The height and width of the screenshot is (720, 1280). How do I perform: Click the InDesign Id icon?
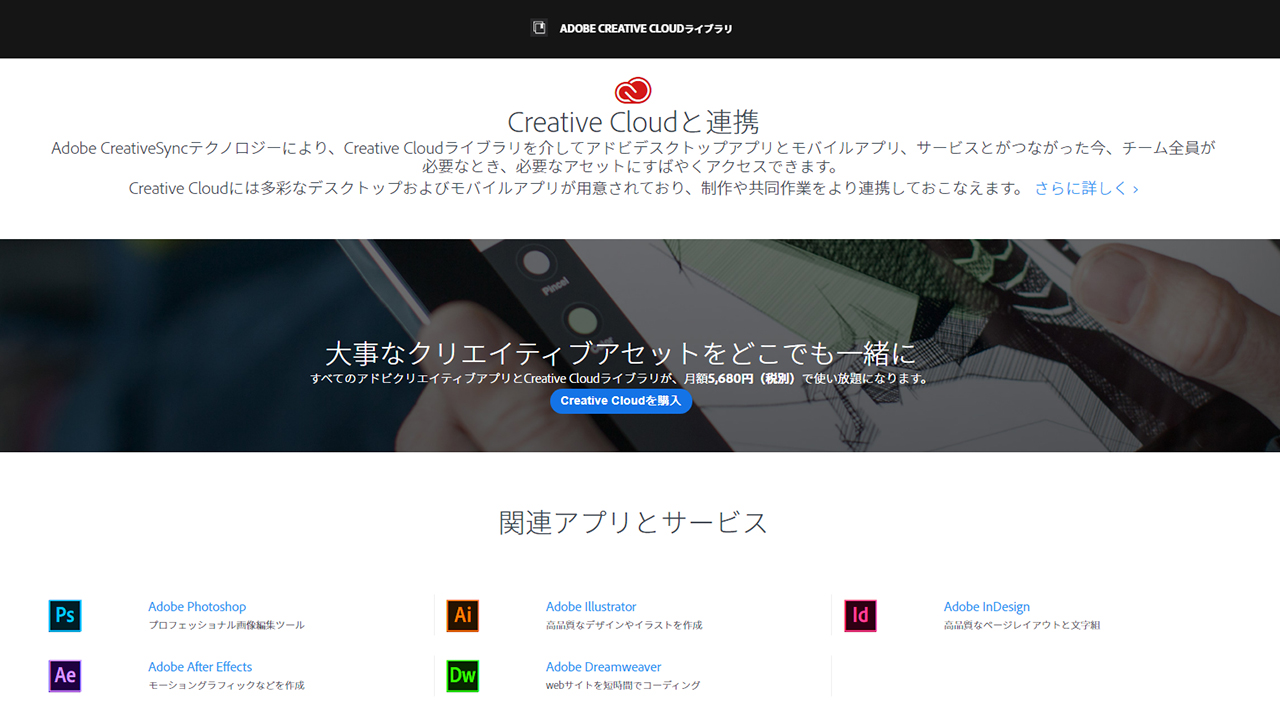point(860,615)
